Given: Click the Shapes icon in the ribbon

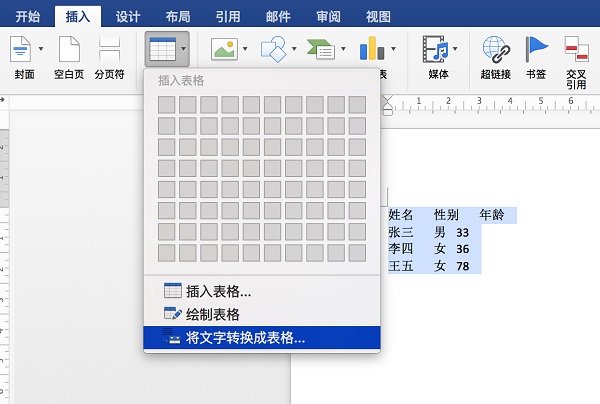Looking at the screenshot, I should click(x=273, y=48).
